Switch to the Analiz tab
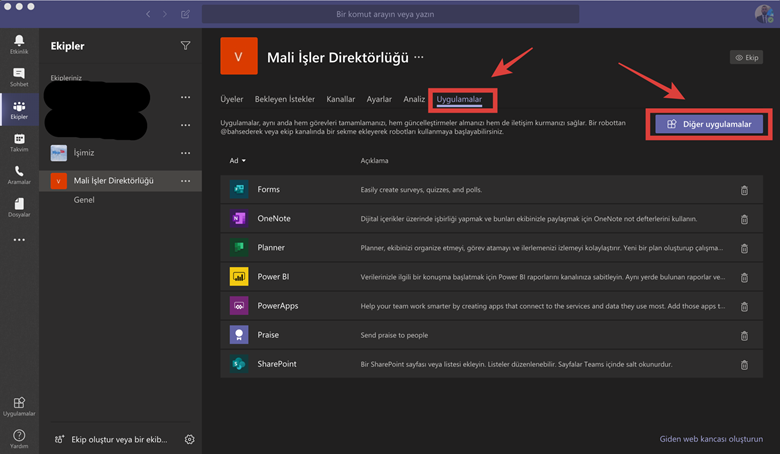 [414, 99]
